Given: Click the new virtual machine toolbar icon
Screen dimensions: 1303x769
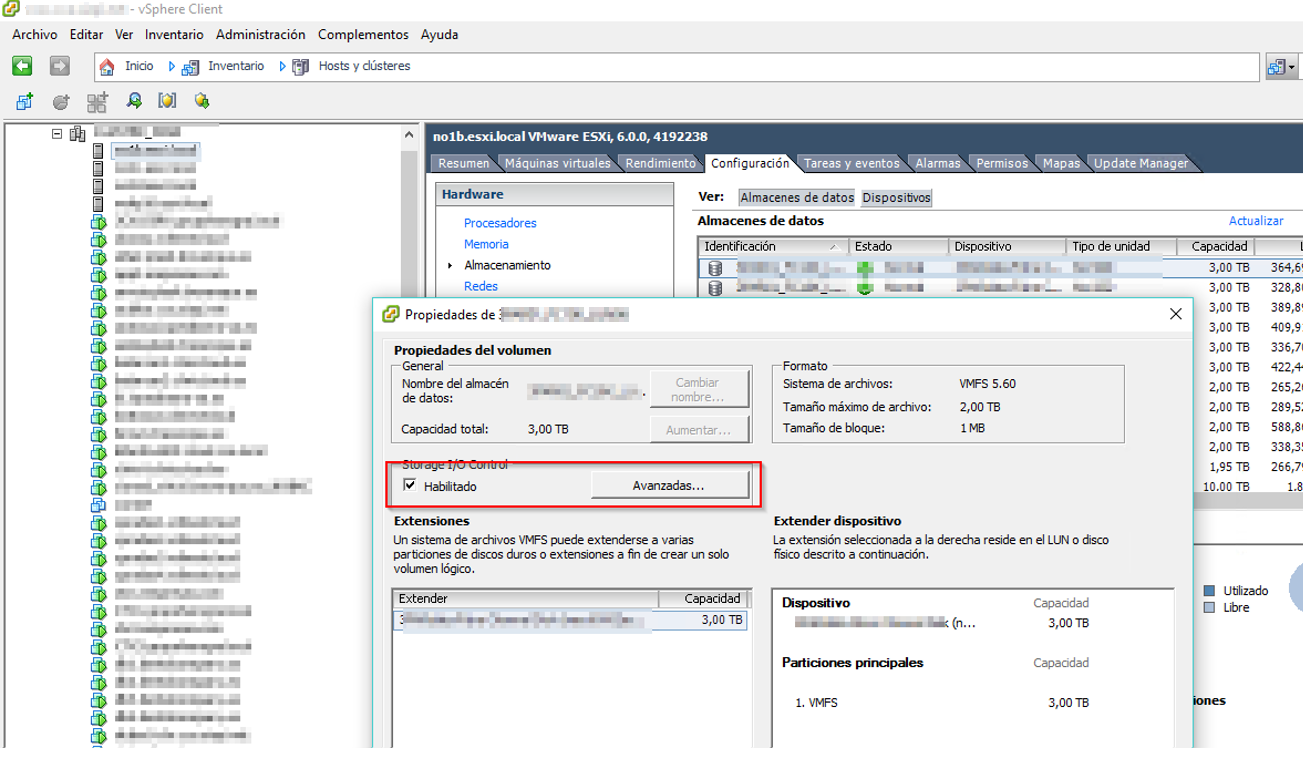Looking at the screenshot, I should point(25,101).
